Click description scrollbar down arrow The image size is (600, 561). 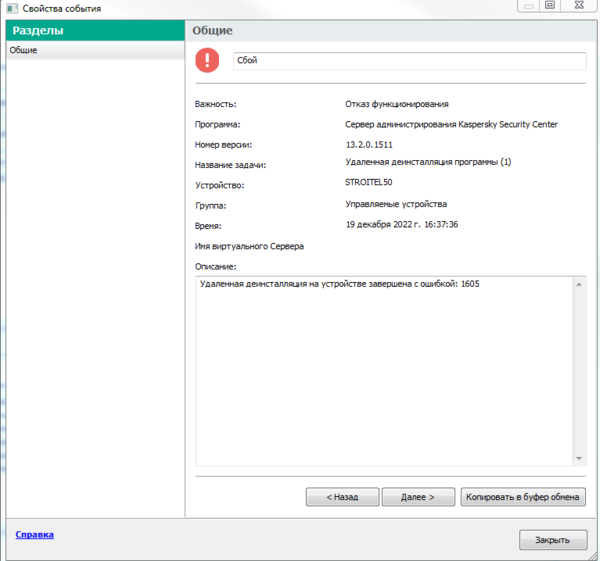pyautogui.click(x=579, y=458)
